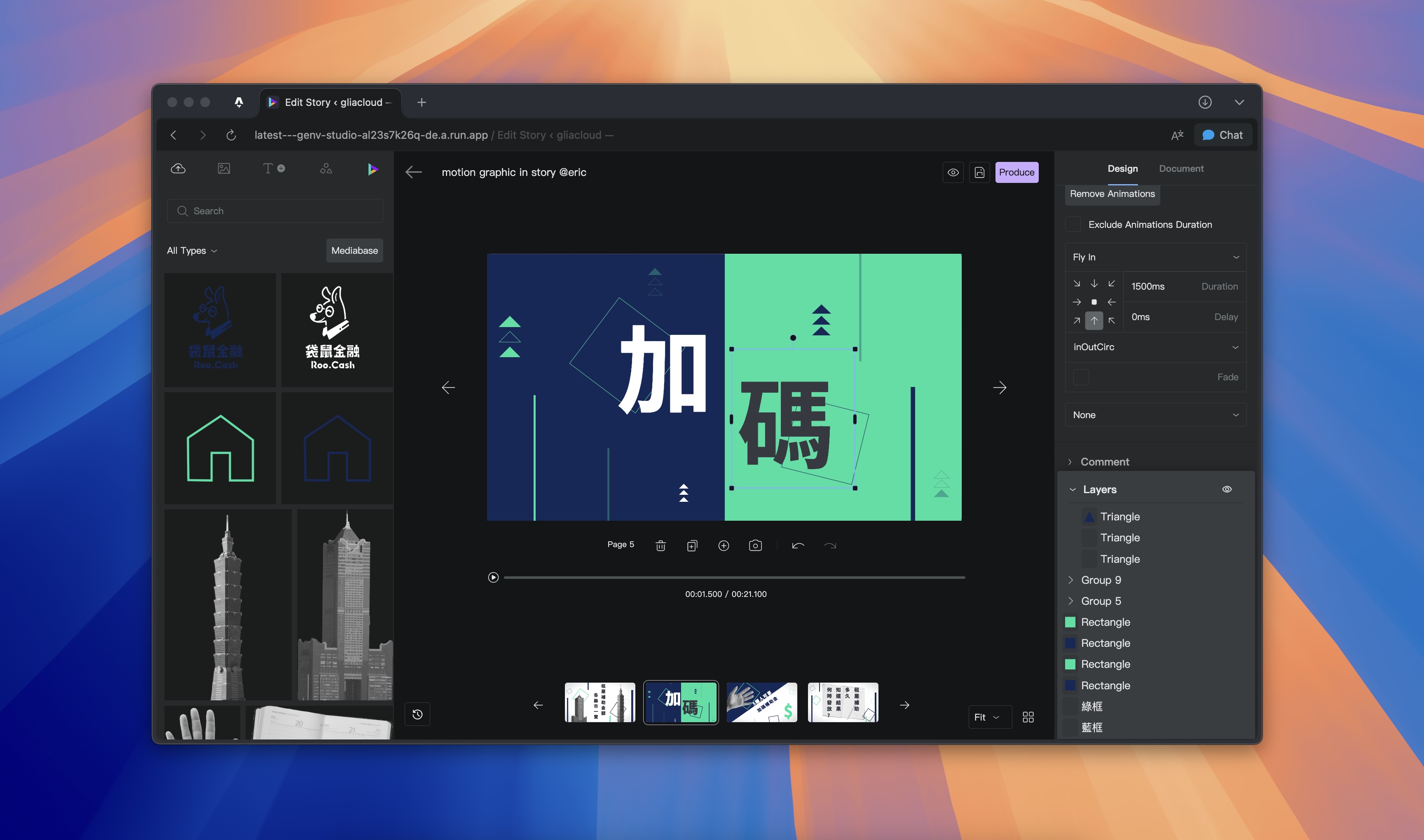Click the camera snapshot icon
Viewport: 1424px width, 840px height.
click(x=755, y=546)
